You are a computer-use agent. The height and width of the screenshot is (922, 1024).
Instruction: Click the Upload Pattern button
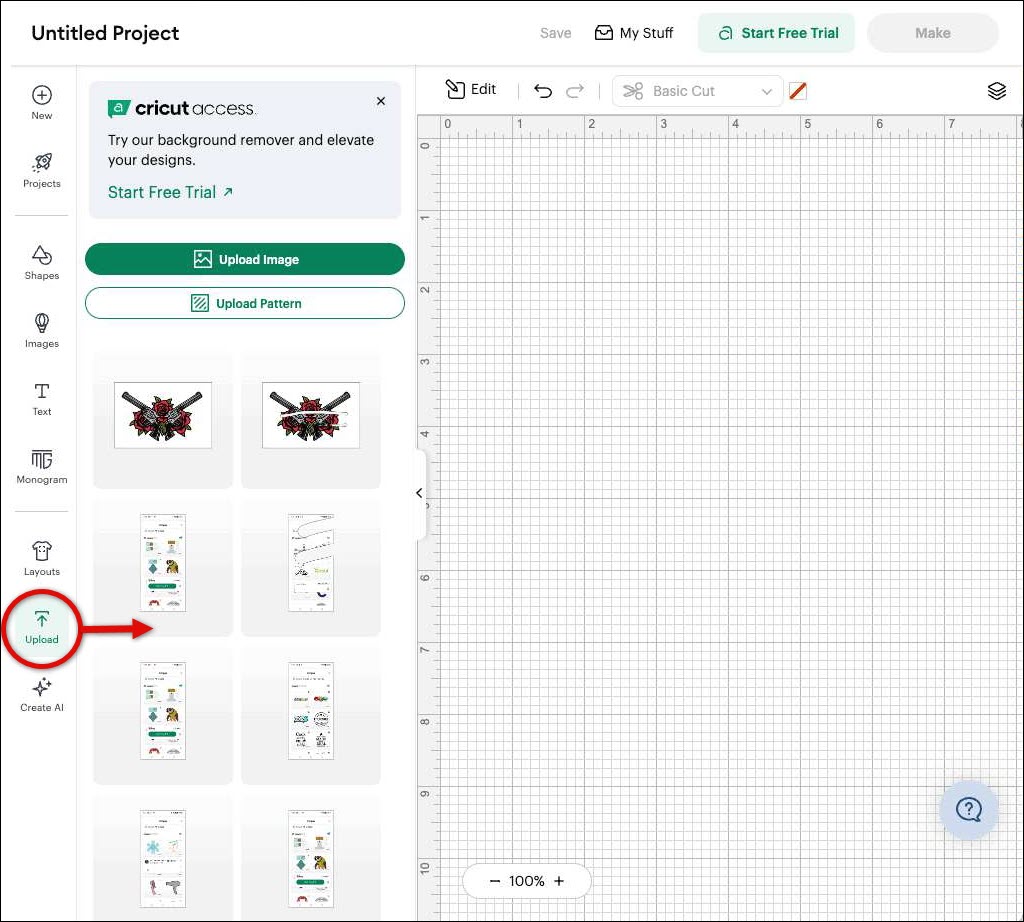pyautogui.click(x=245, y=303)
